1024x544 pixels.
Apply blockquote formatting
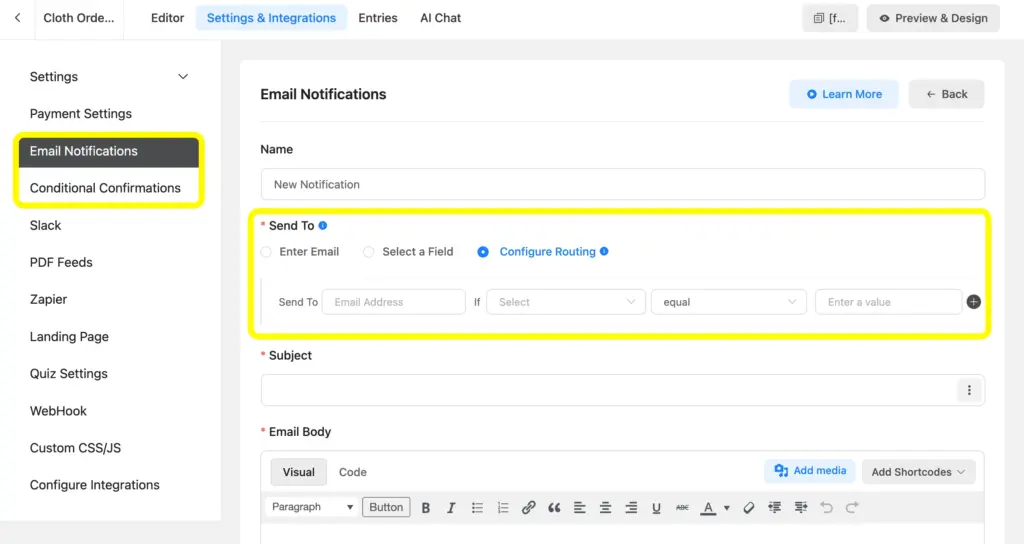pyautogui.click(x=554, y=507)
